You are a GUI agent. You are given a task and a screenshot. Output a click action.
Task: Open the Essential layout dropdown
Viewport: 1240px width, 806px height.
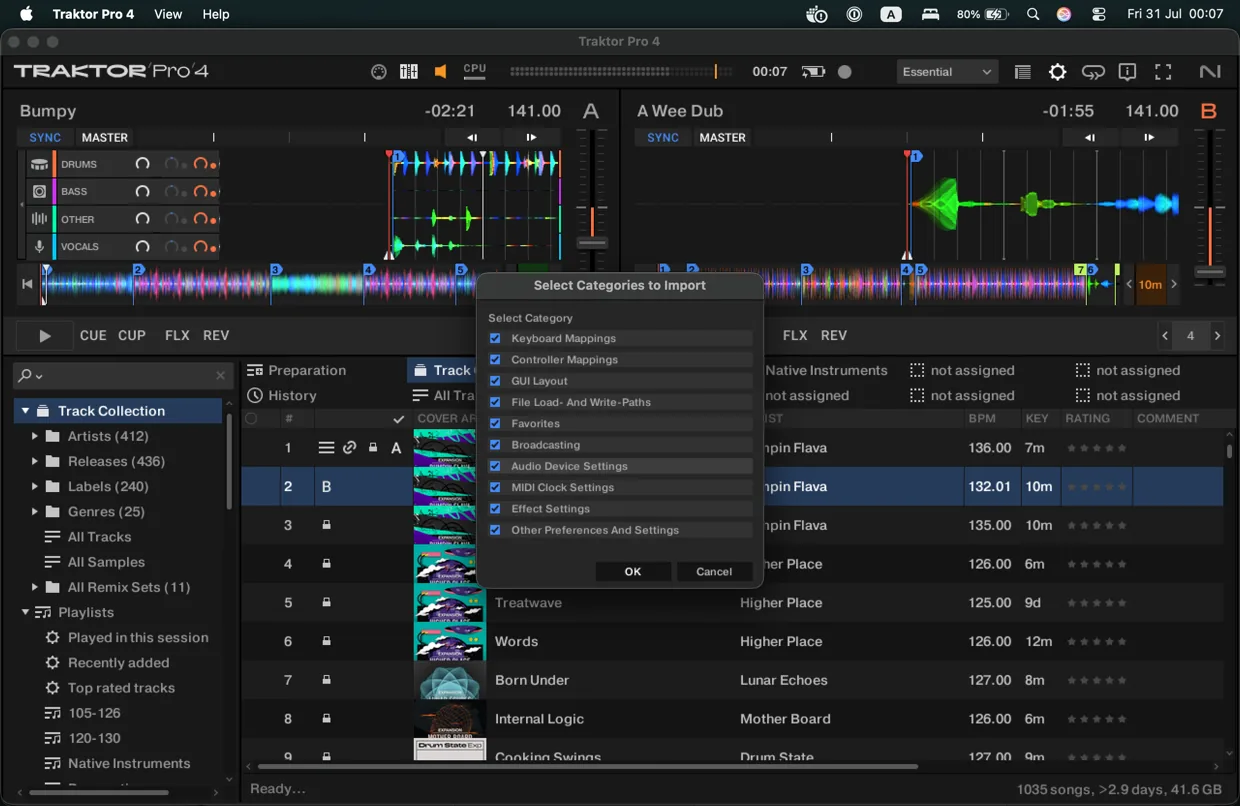pyautogui.click(x=946, y=72)
